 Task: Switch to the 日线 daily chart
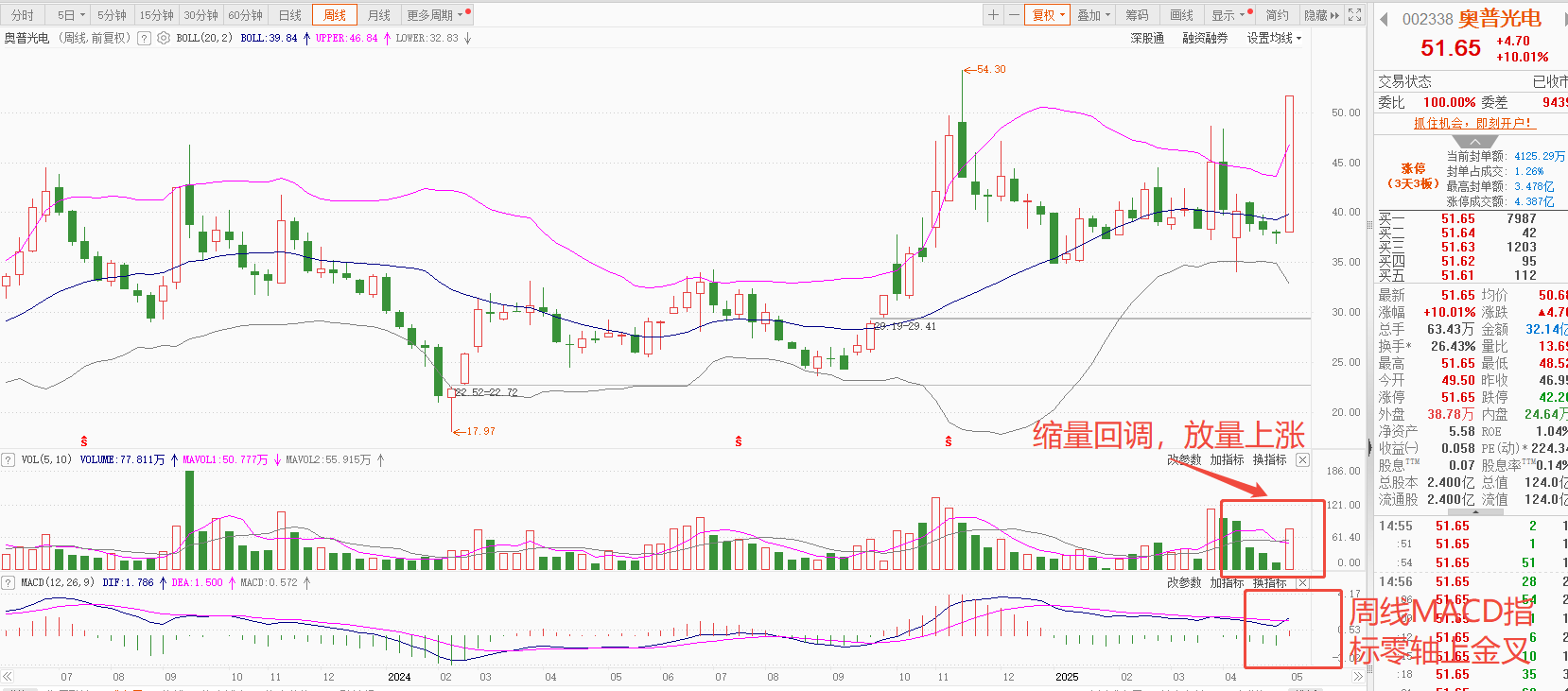290,15
